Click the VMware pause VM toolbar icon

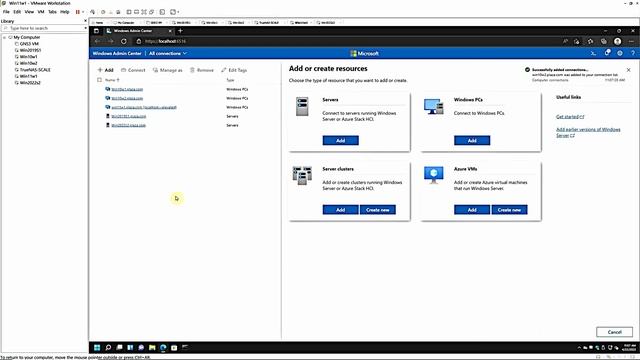[x=78, y=12]
